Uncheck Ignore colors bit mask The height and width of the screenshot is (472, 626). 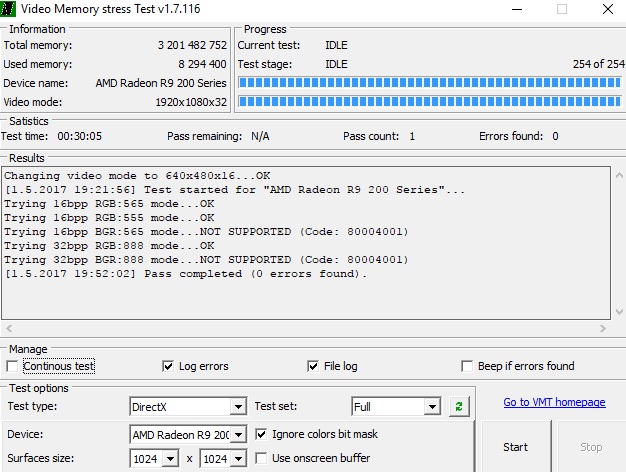(x=261, y=434)
